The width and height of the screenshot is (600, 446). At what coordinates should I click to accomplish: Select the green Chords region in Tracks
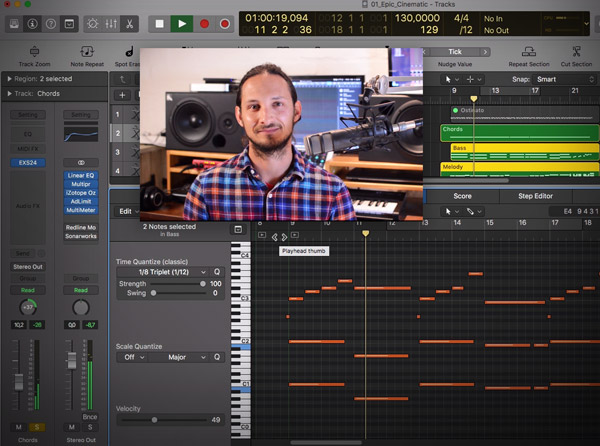pyautogui.click(x=520, y=133)
